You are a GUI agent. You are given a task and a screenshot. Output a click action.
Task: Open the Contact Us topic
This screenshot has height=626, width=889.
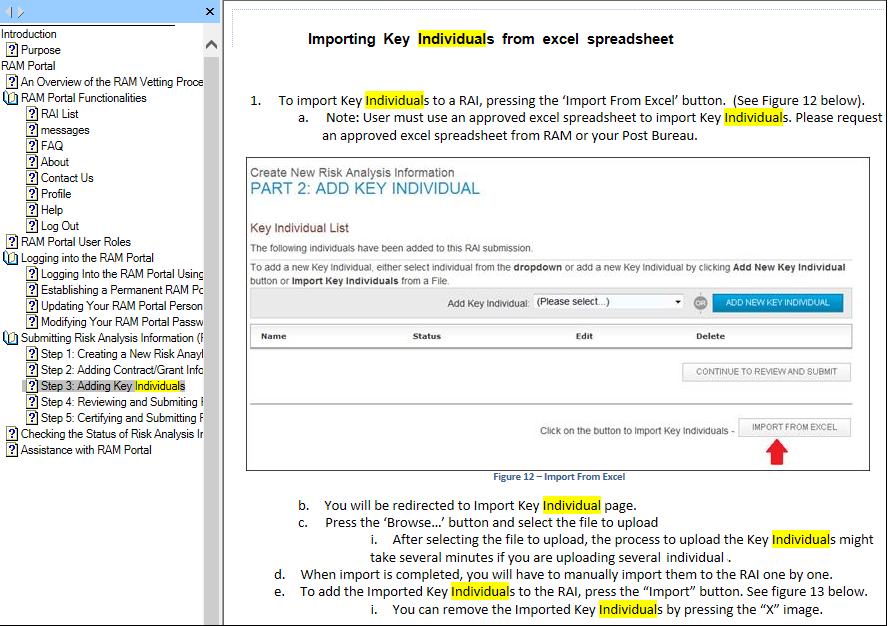coord(67,177)
